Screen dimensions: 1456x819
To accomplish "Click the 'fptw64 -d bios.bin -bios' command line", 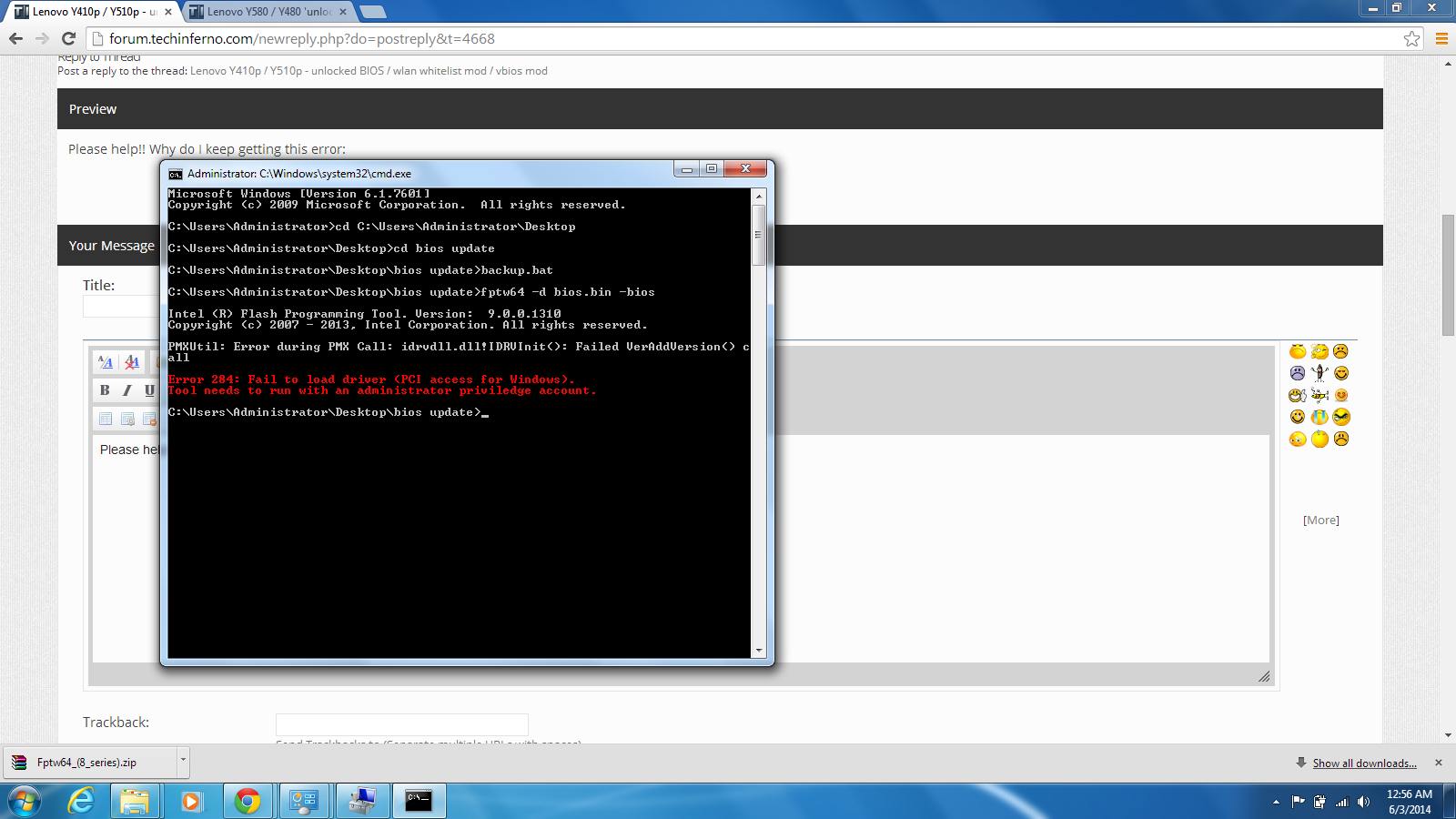I will click(568, 292).
